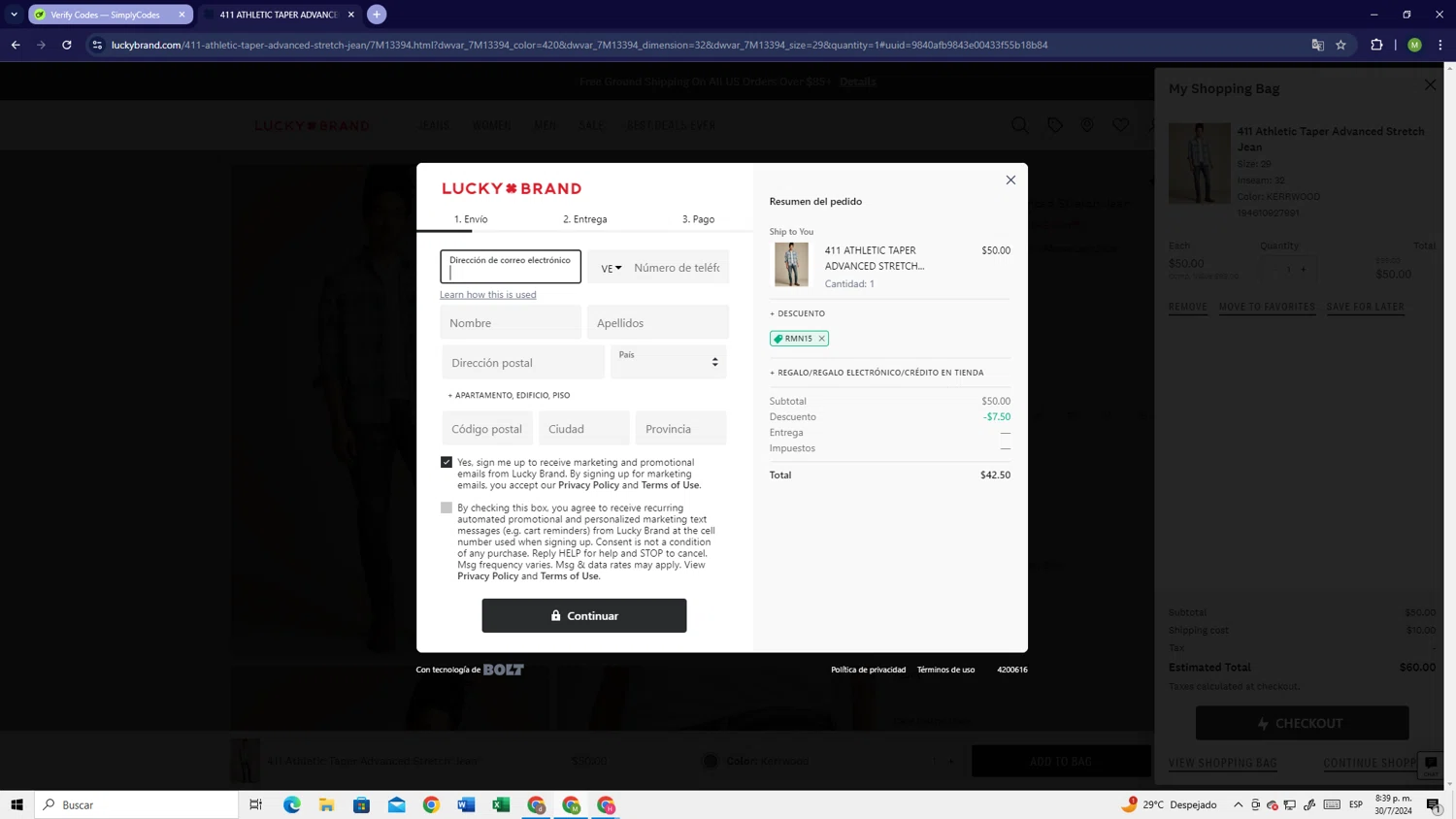This screenshot has width=1456, height=819.
Task: Close the Bolt checkout modal
Action: point(1010,180)
